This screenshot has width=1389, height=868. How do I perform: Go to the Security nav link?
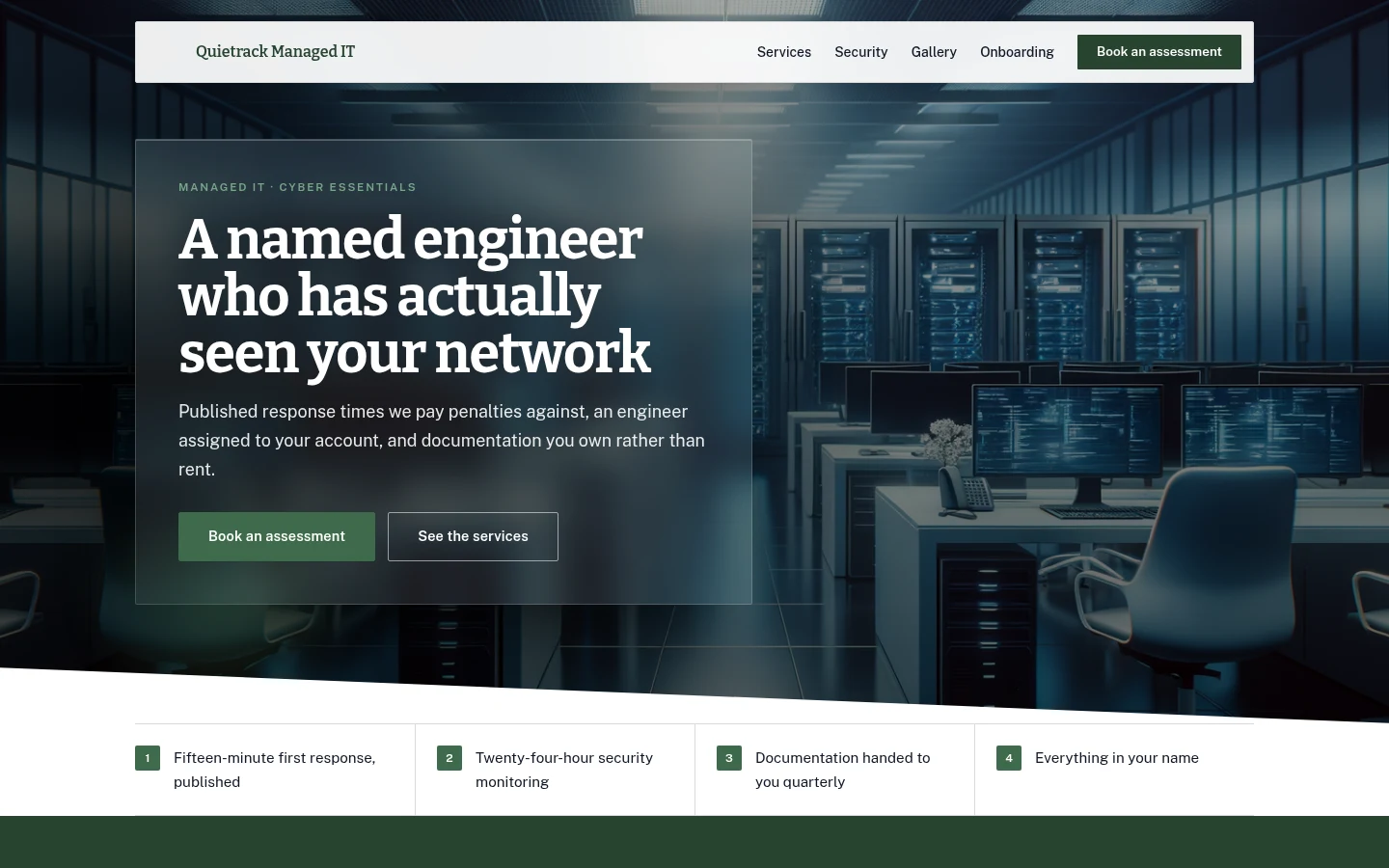pos(860,52)
